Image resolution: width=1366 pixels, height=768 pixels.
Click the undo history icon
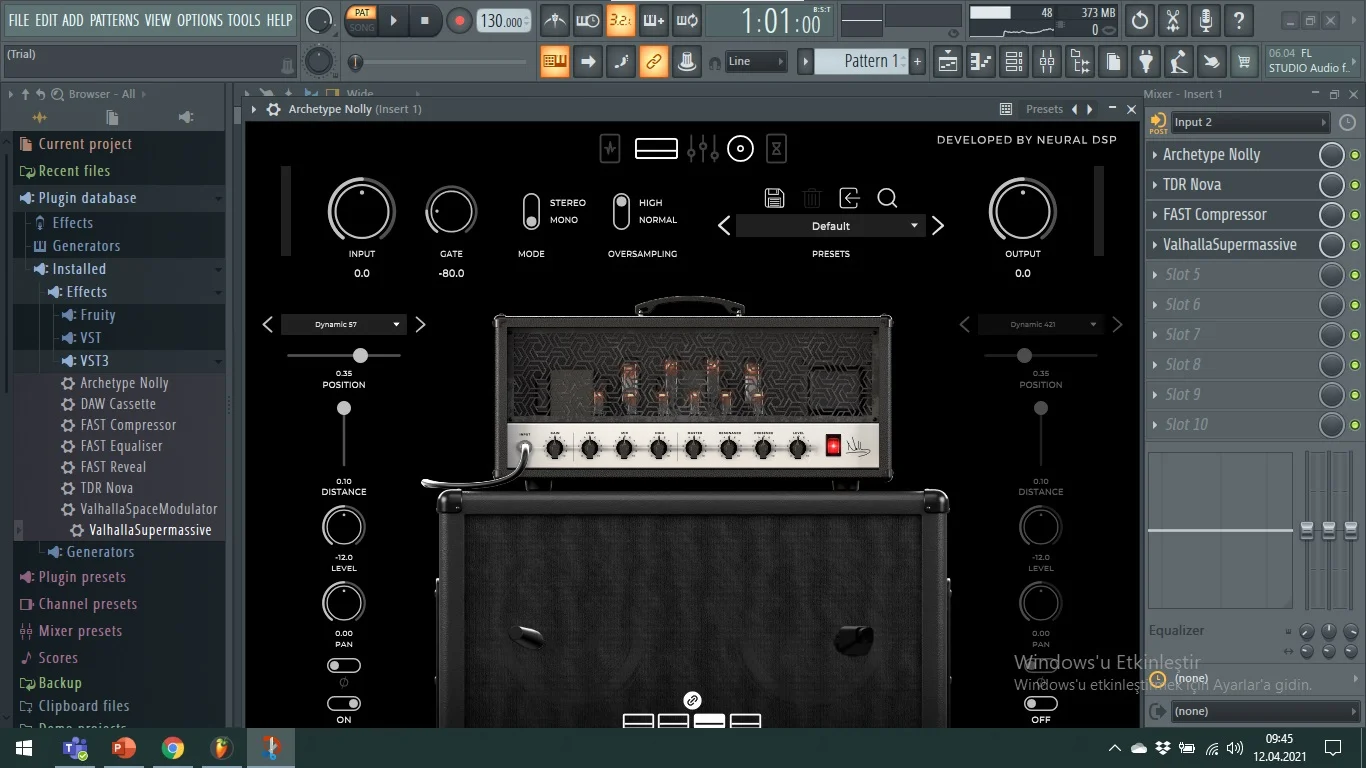(1140, 20)
